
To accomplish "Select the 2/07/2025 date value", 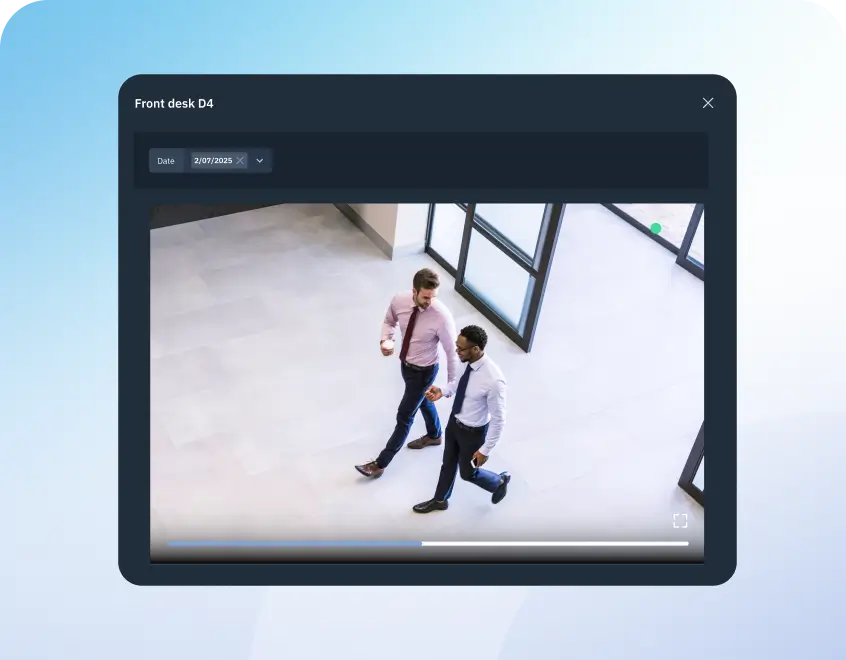I will [213, 160].
